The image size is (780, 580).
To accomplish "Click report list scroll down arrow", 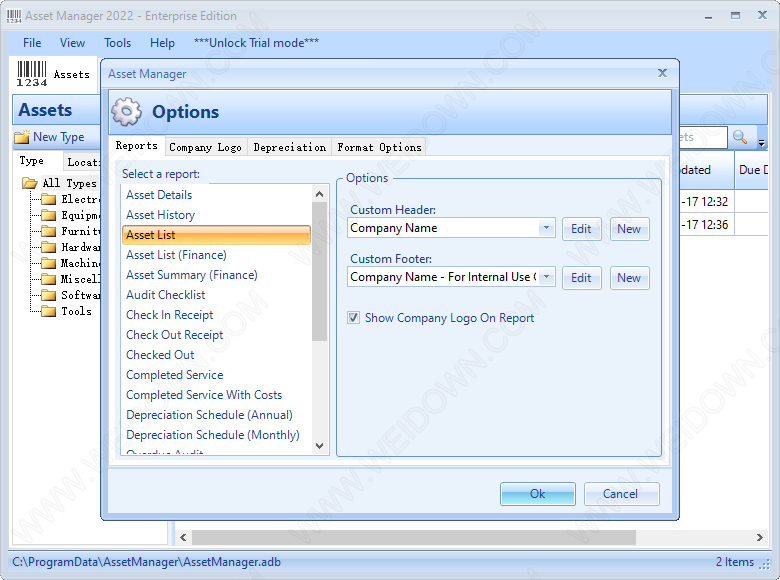I will pos(319,446).
